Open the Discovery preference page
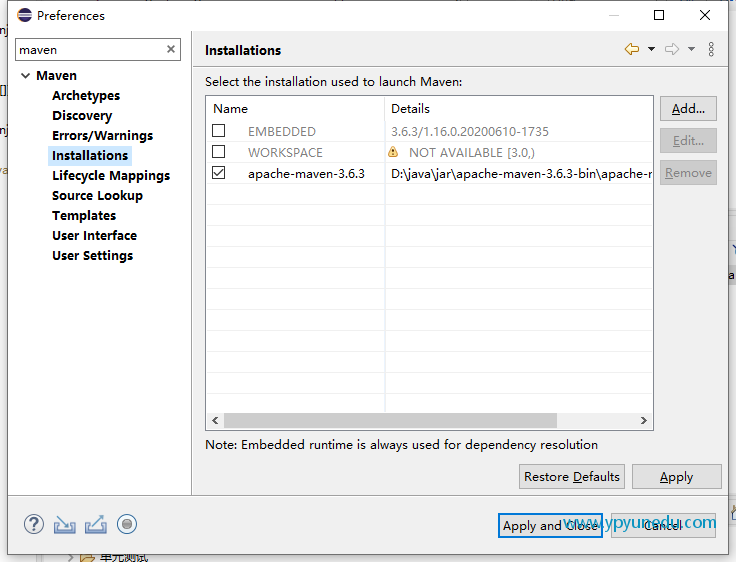This screenshot has width=736, height=562. click(82, 115)
